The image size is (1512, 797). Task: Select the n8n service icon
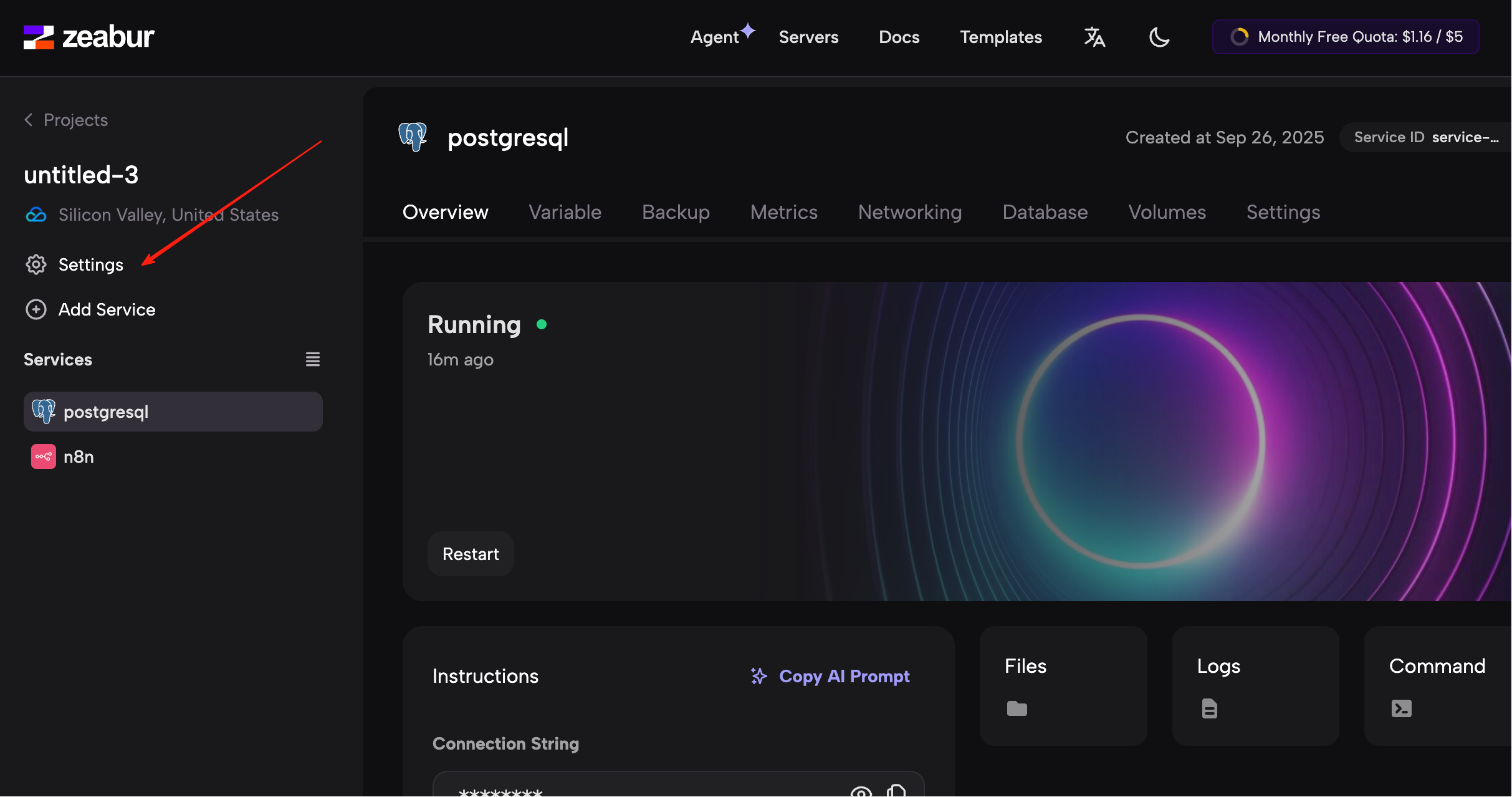[44, 456]
